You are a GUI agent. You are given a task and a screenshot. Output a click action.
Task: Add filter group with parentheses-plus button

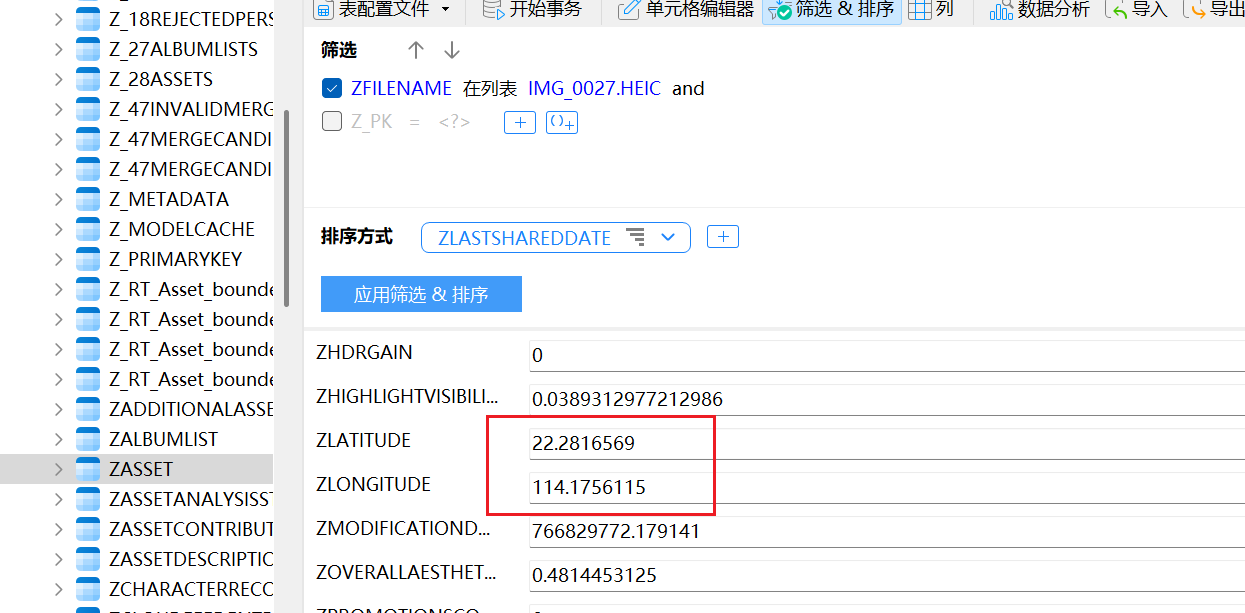point(561,122)
